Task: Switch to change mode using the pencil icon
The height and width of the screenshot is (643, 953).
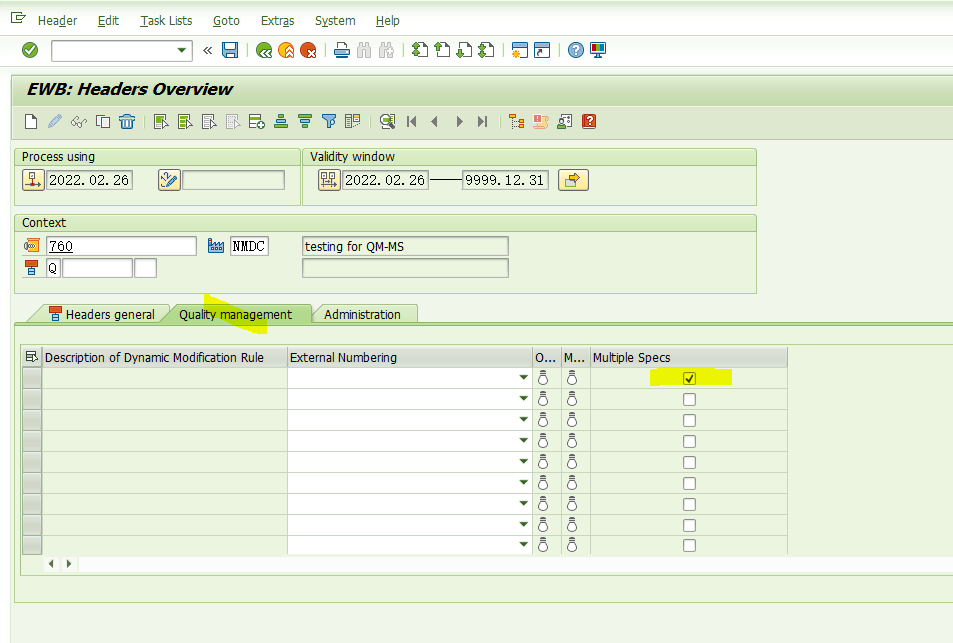Action: tap(54, 121)
